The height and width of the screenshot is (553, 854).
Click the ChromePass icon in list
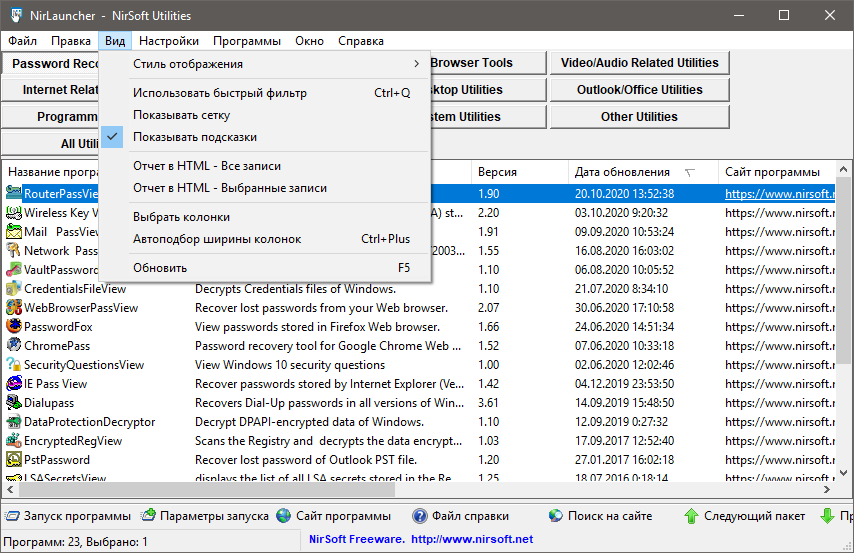[14, 345]
